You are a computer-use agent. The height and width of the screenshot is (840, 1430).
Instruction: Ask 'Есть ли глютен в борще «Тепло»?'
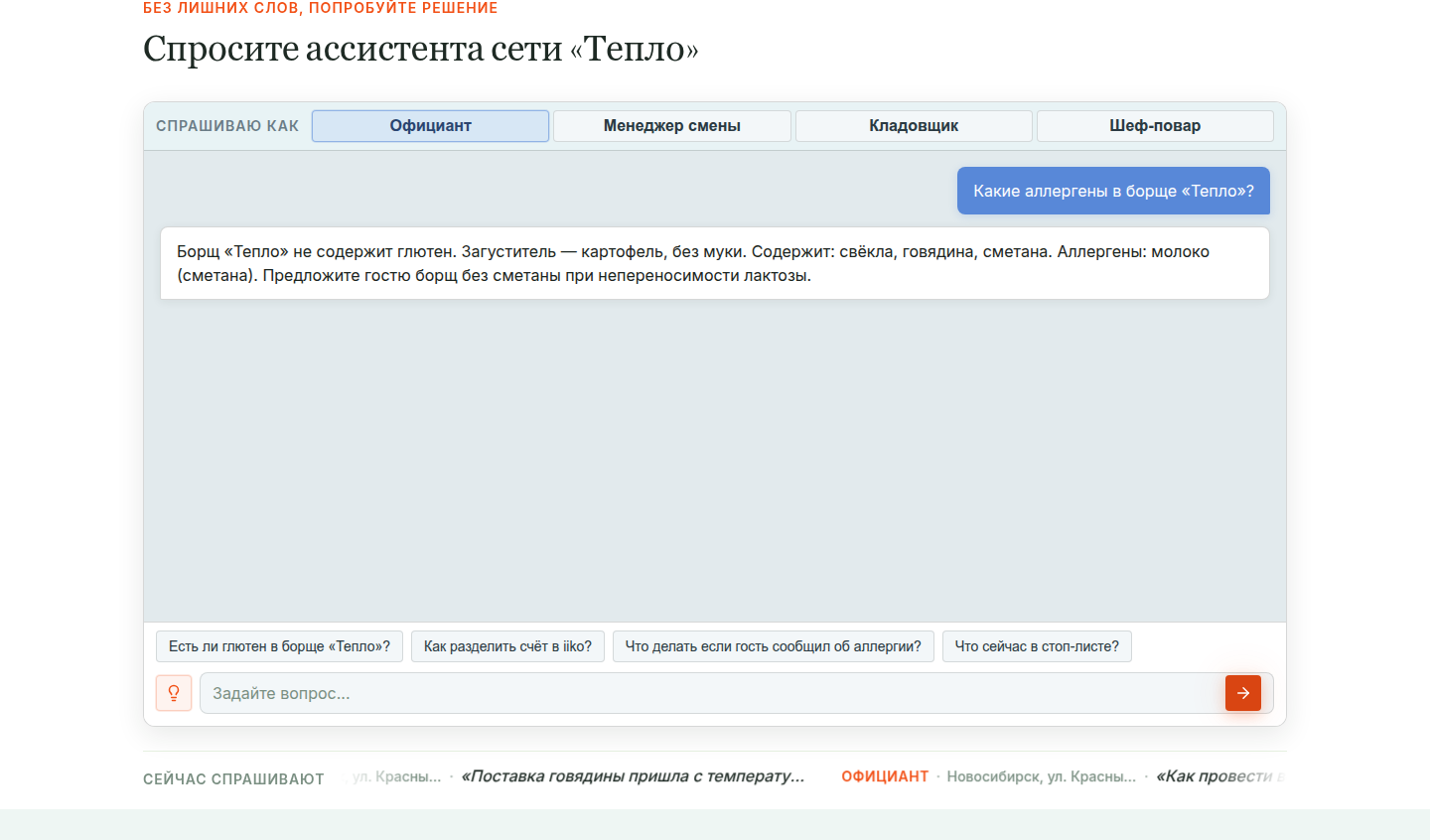(x=279, y=646)
